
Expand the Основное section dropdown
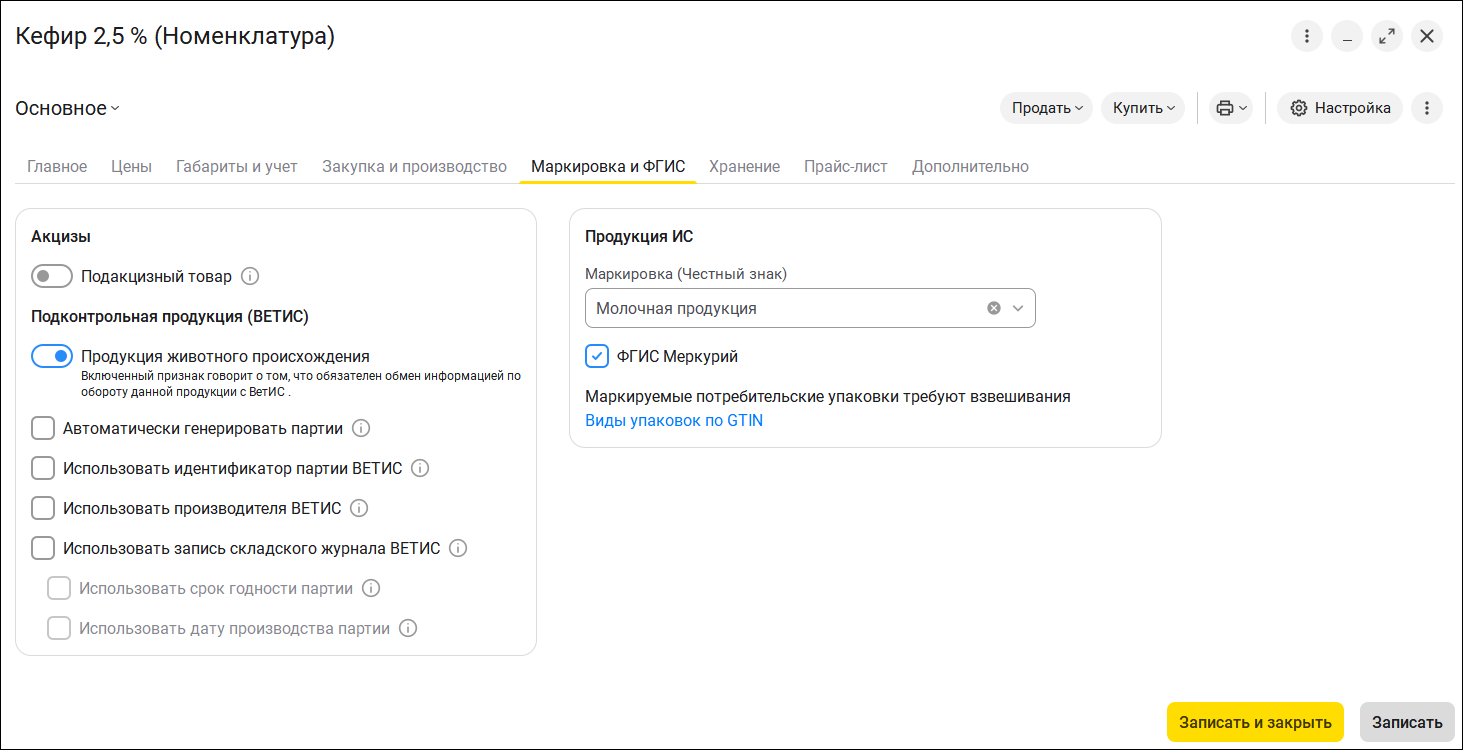(67, 108)
